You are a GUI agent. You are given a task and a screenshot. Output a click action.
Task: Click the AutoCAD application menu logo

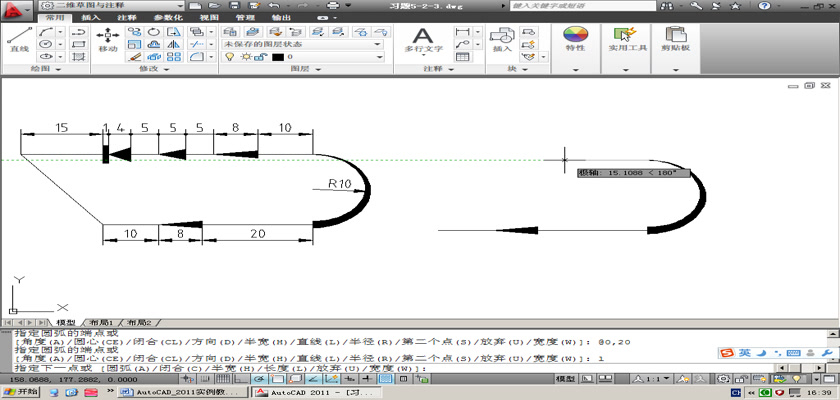click(x=14, y=7)
